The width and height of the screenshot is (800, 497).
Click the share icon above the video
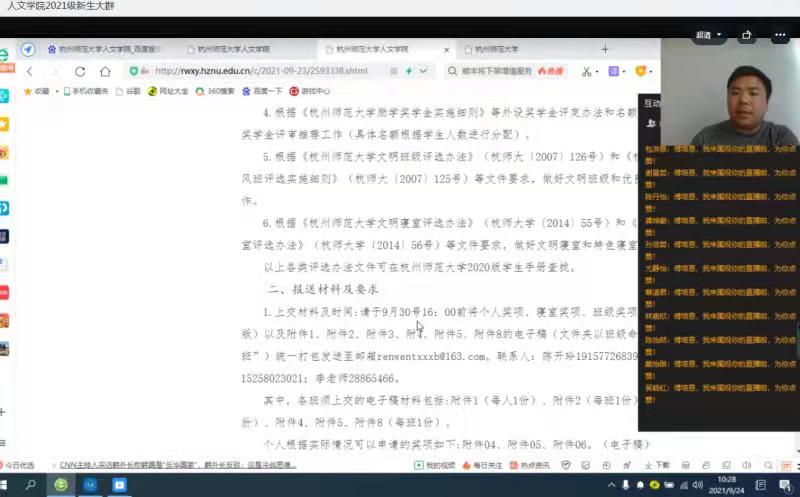tap(747, 35)
